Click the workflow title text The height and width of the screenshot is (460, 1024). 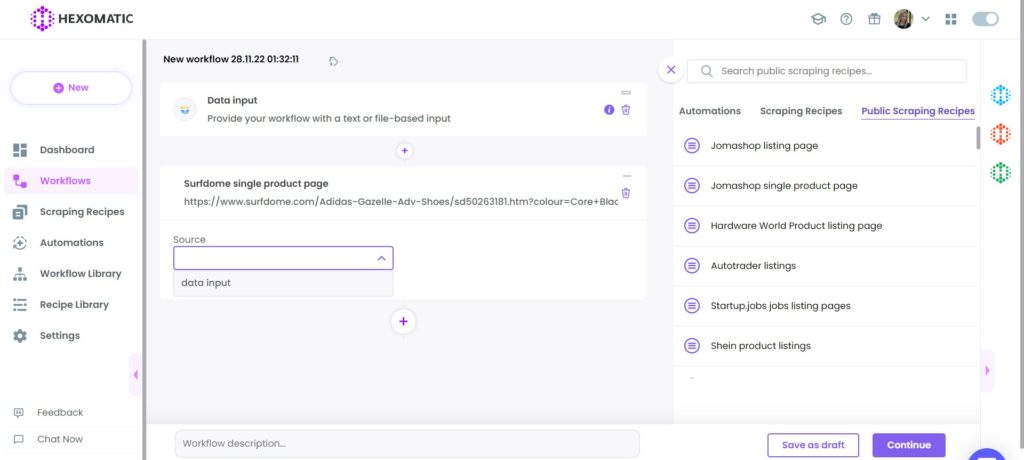(231, 59)
